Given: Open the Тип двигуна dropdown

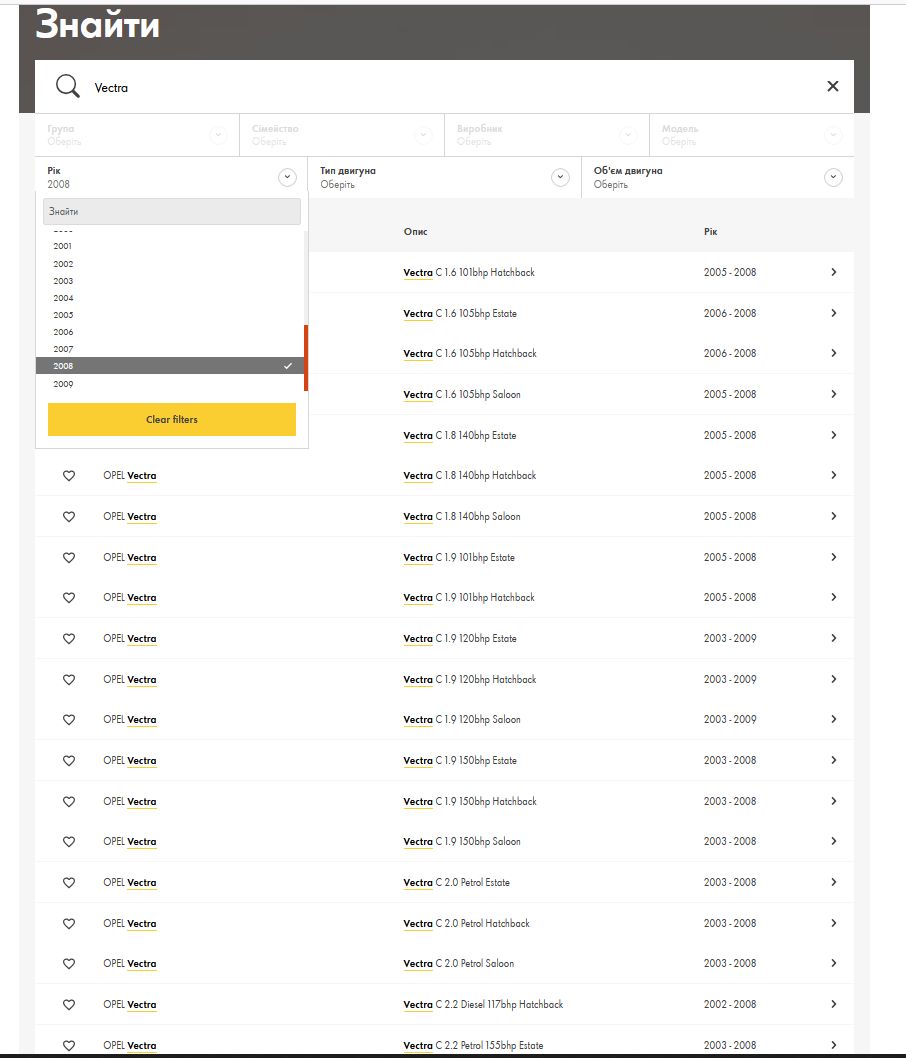Looking at the screenshot, I should 444,177.
